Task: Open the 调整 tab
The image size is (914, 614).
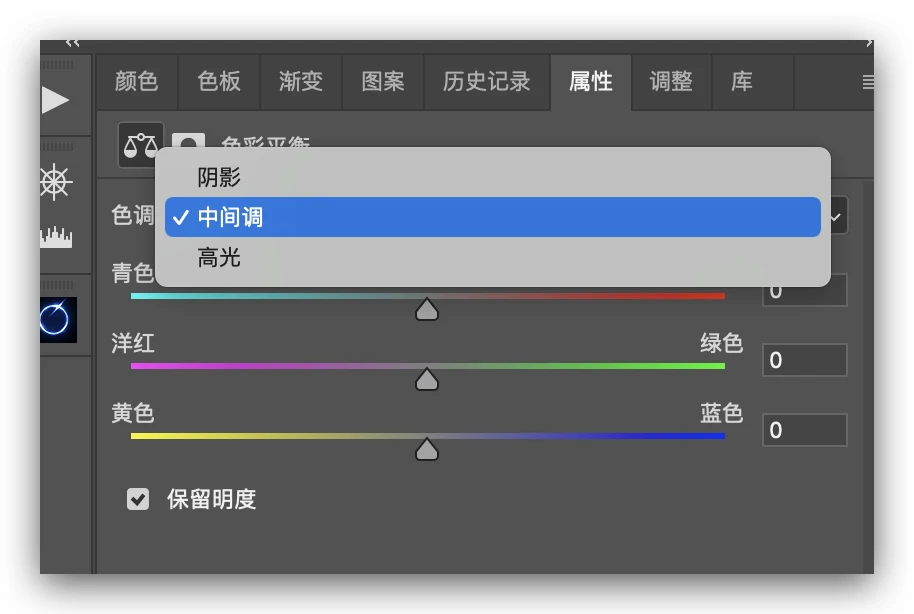Action: tap(671, 82)
